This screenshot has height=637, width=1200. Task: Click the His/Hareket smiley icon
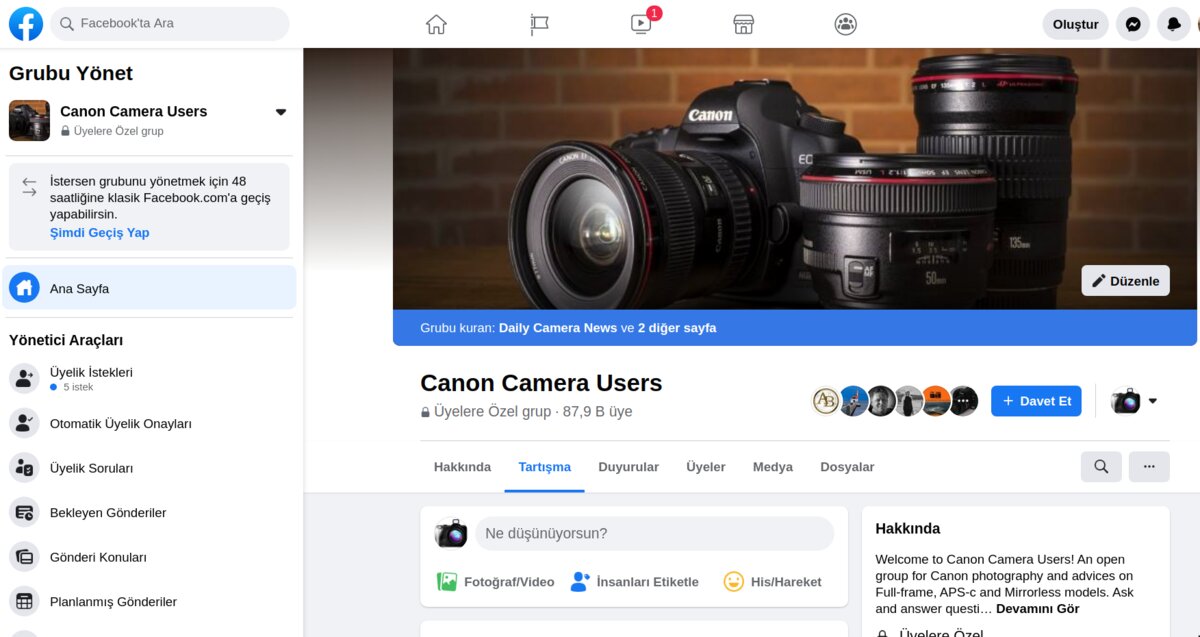tap(734, 581)
